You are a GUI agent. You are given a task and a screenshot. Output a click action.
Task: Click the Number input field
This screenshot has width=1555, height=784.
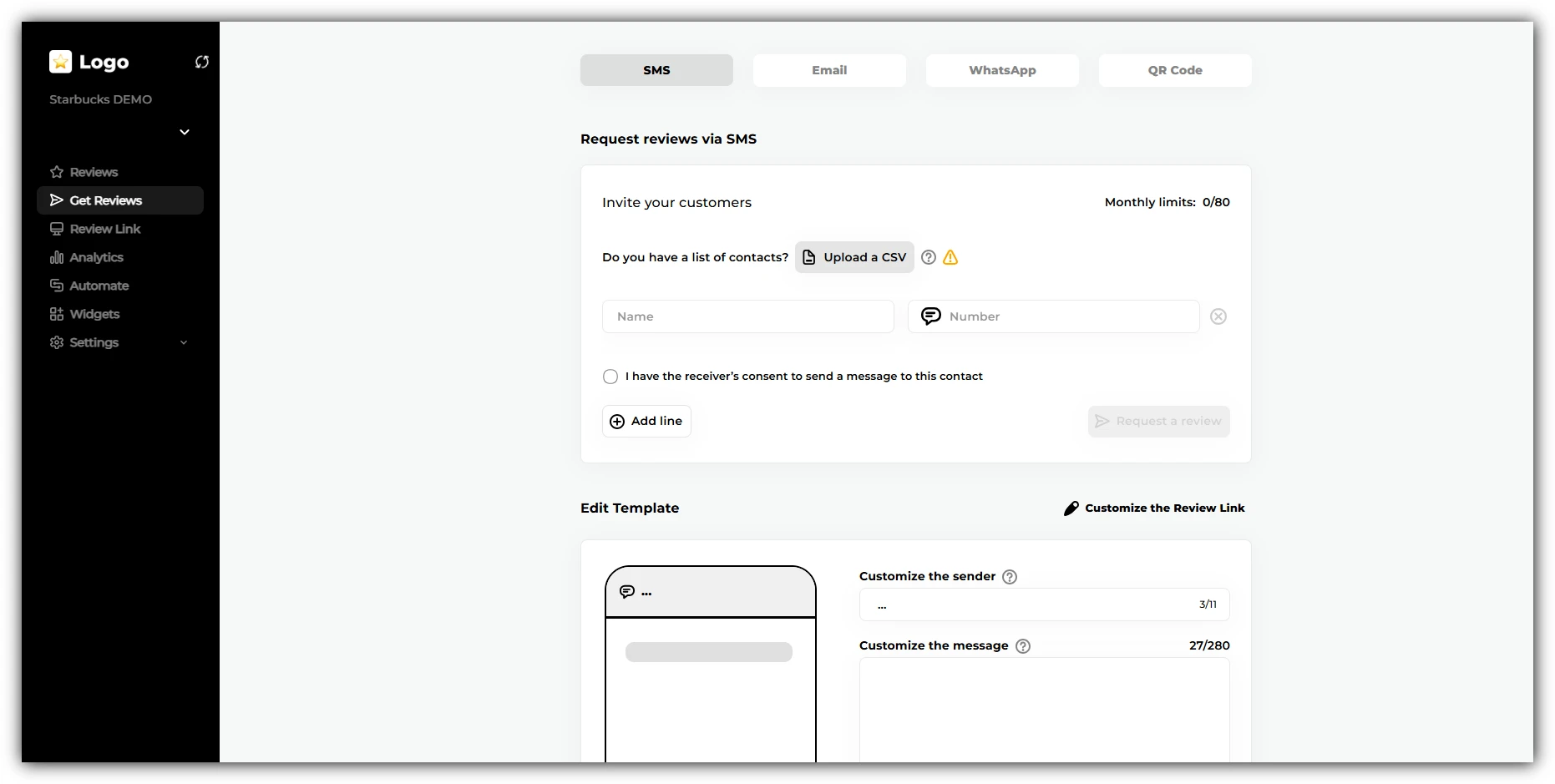point(1054,316)
